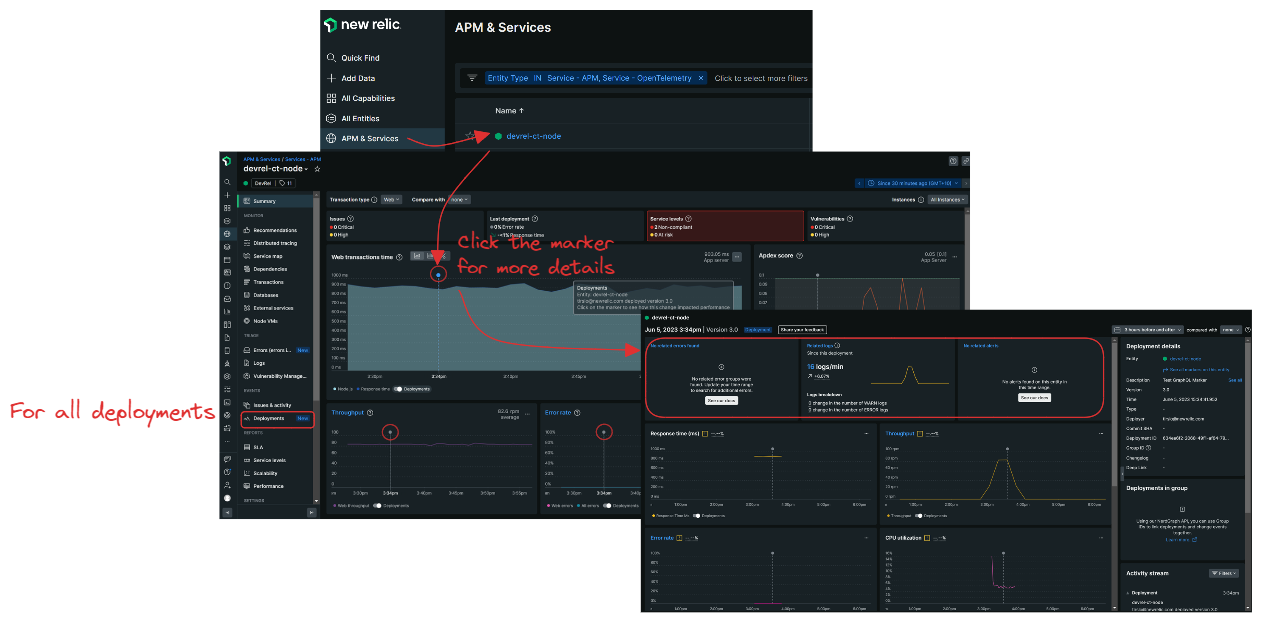Open the '3 hours before and after' dropdown
This screenshot has height=622, width=1261.
tap(1150, 329)
